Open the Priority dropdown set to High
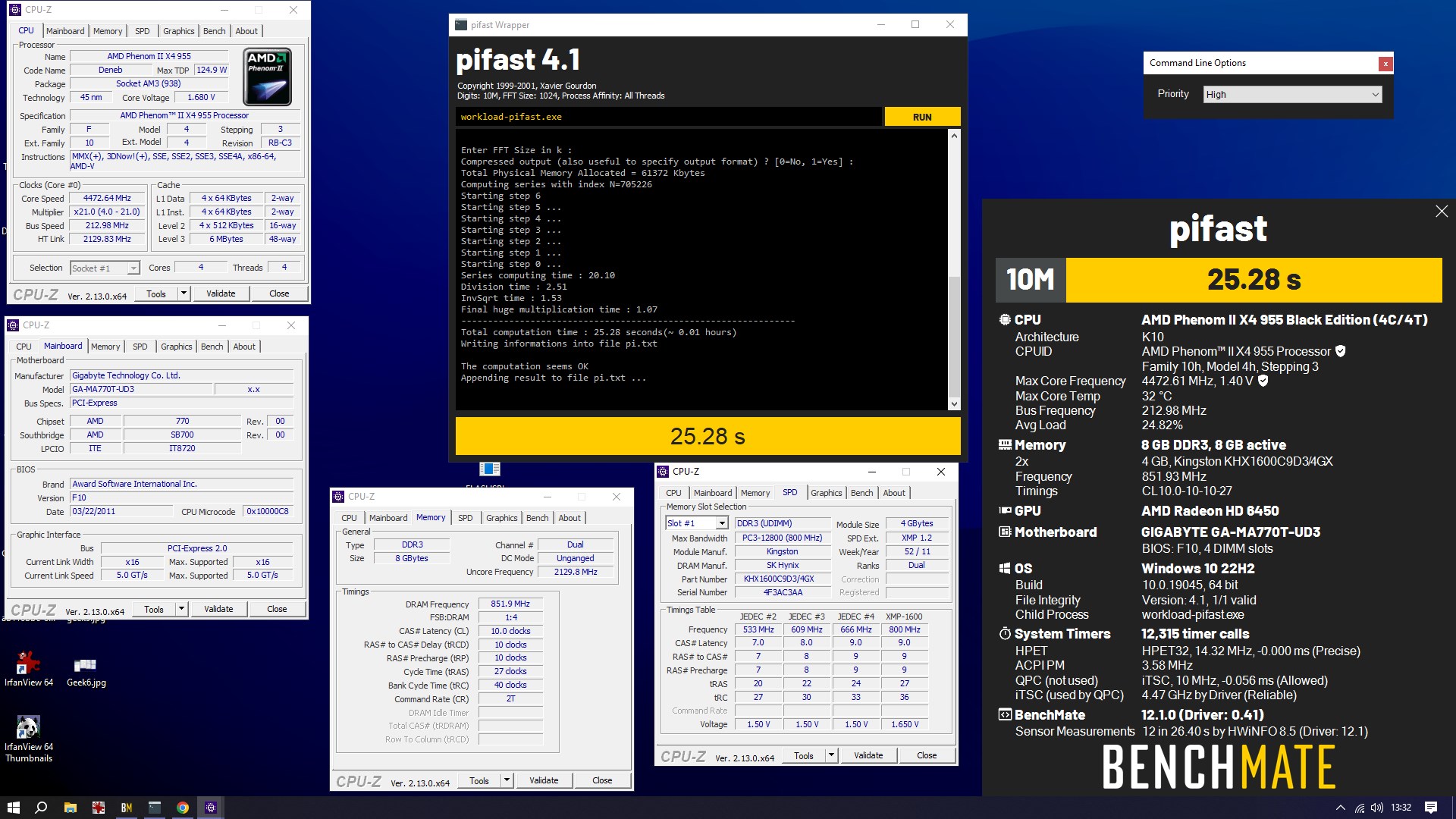The image size is (1456, 819). 1292,95
